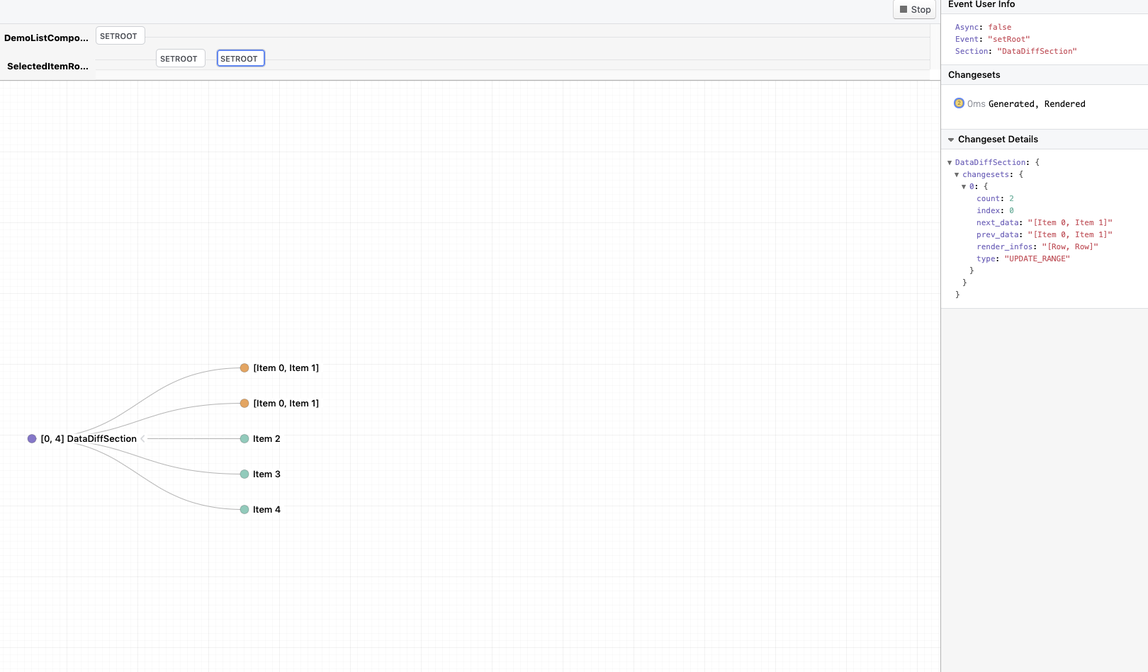Select the 'Generated, Rendered' changeset row
Screen dimensions: 1148x672
pyautogui.click(x=1036, y=104)
